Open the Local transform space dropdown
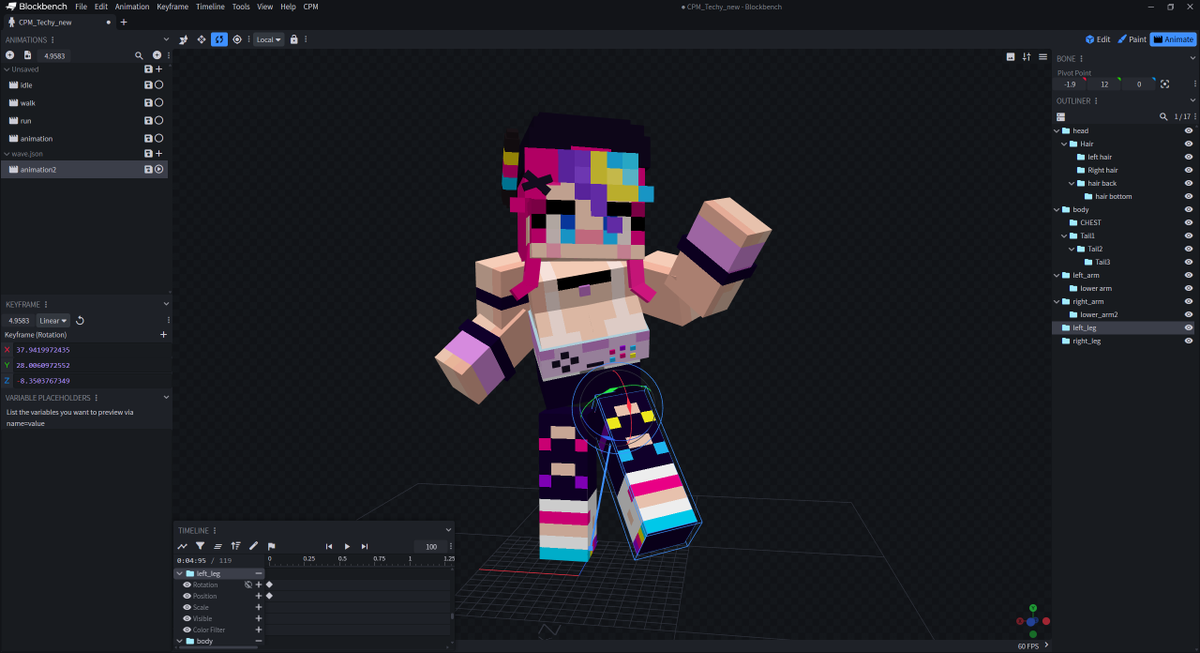1200x653 pixels. pos(268,40)
